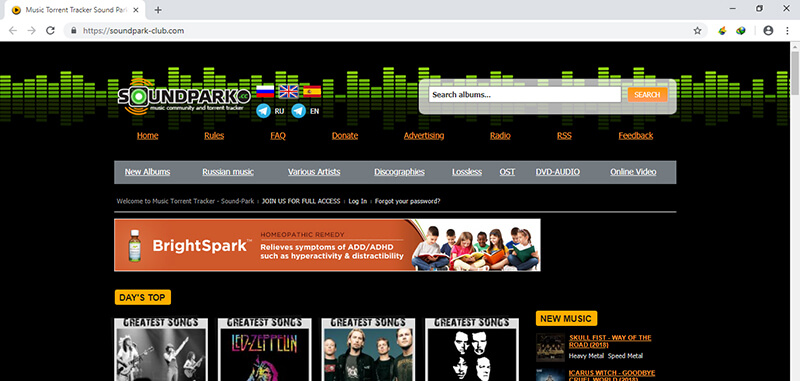The image size is (800, 381).
Task: Click the SoundPark logo
Action: point(184,97)
